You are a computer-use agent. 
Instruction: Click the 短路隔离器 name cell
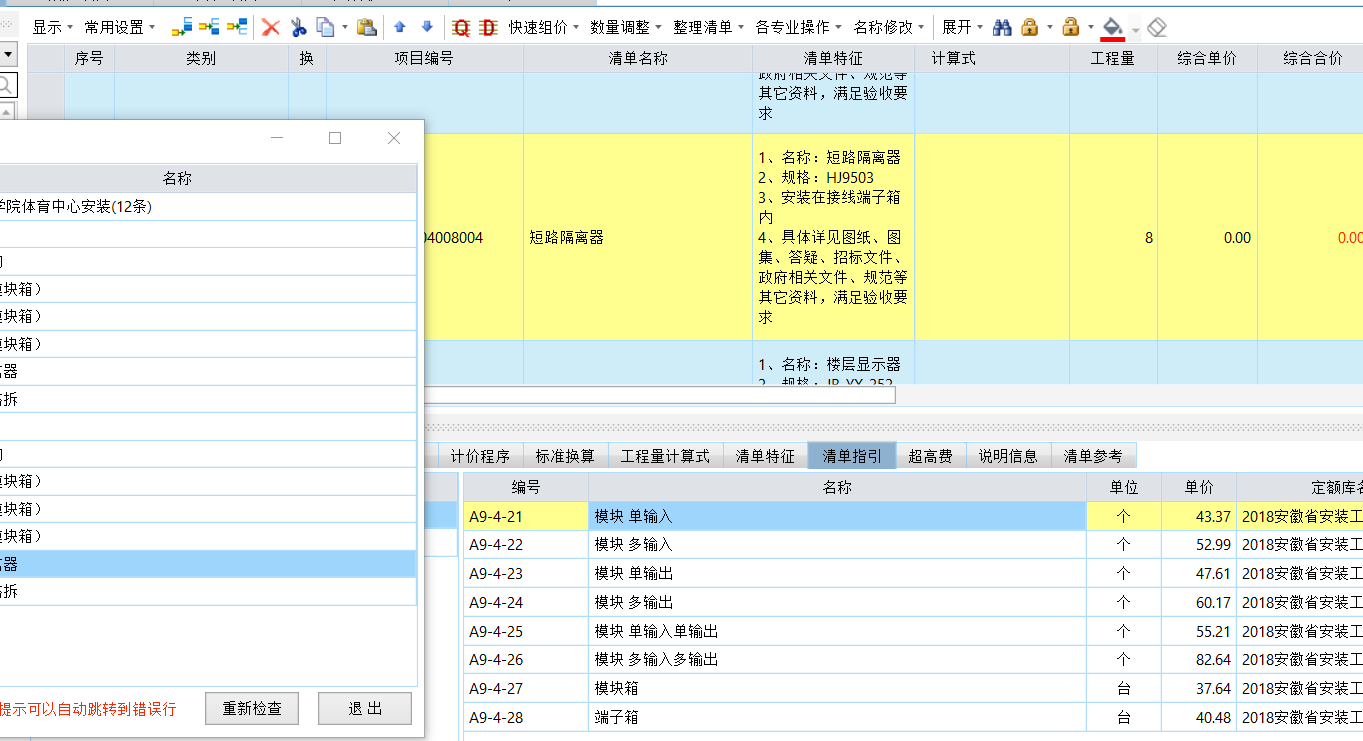[x=638, y=238]
